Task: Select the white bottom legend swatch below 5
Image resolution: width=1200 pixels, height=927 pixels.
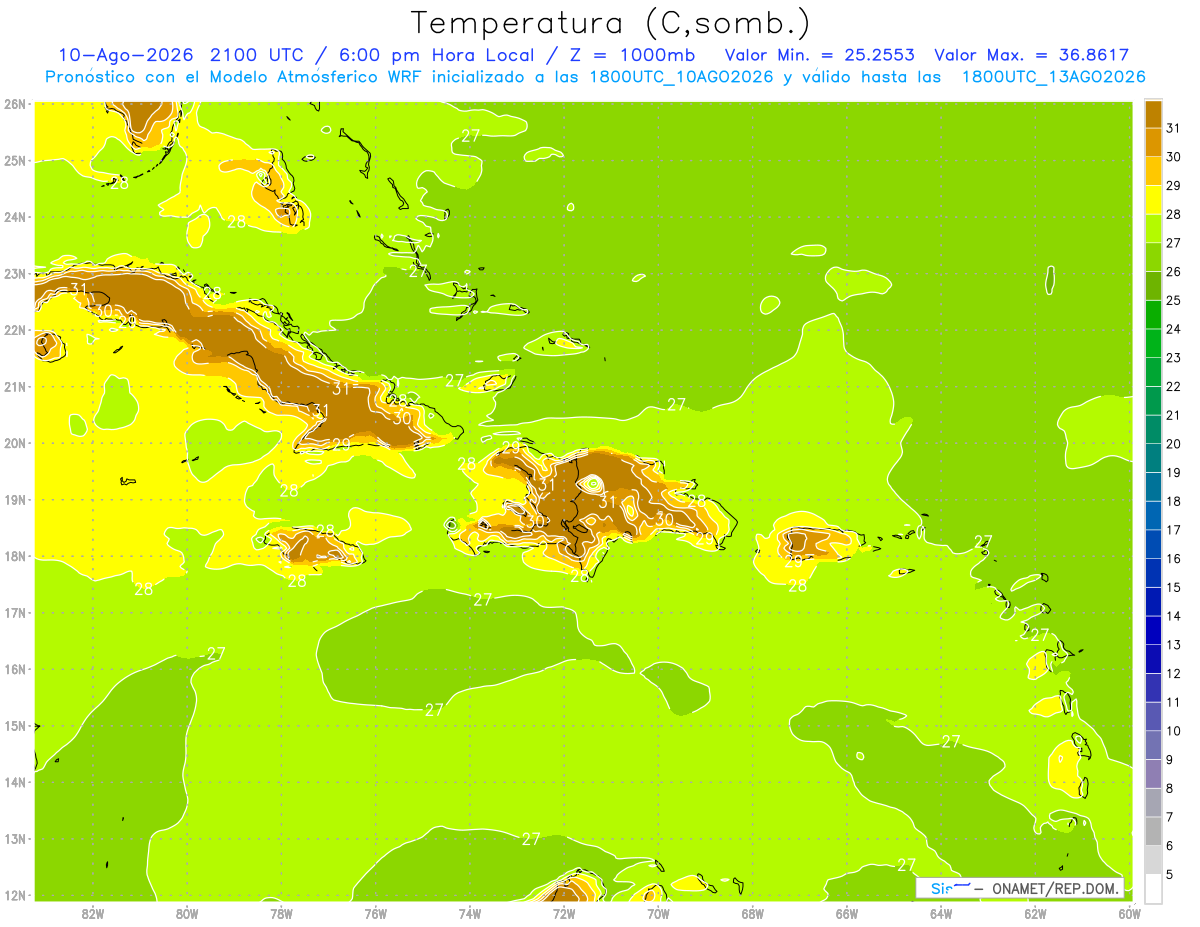Action: pyautogui.click(x=1153, y=888)
